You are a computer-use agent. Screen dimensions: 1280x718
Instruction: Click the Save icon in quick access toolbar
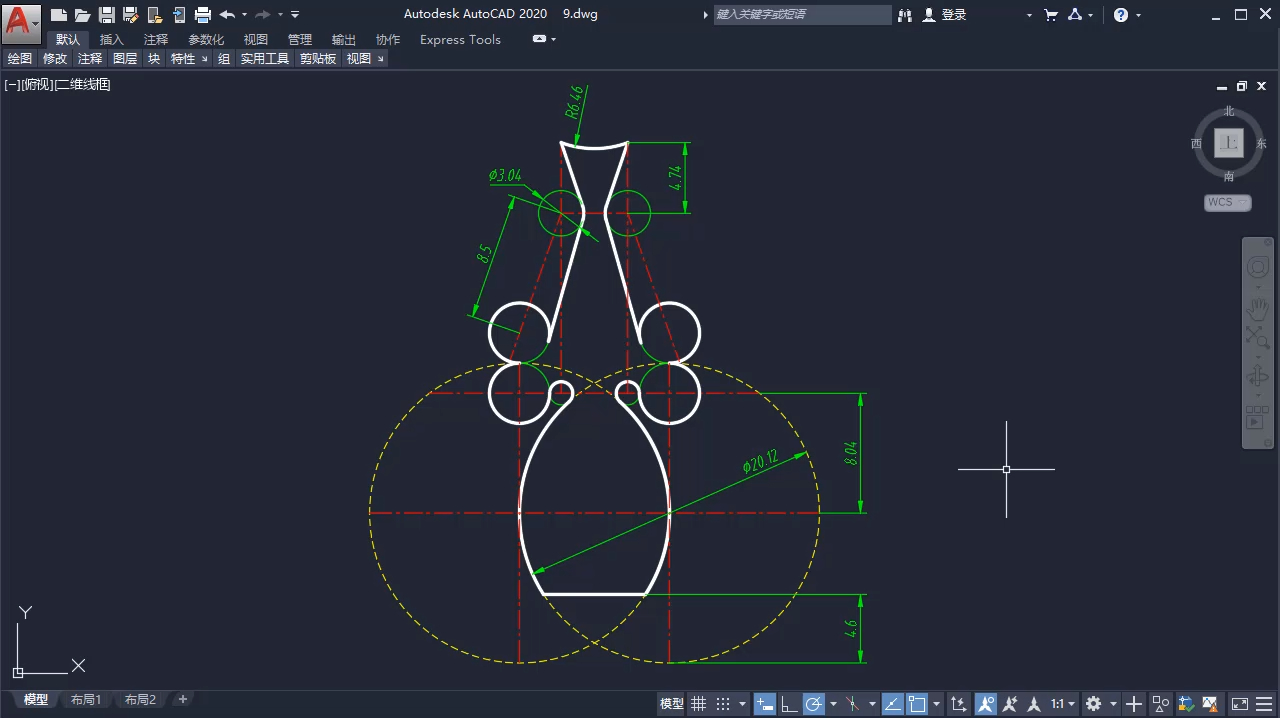coord(106,15)
